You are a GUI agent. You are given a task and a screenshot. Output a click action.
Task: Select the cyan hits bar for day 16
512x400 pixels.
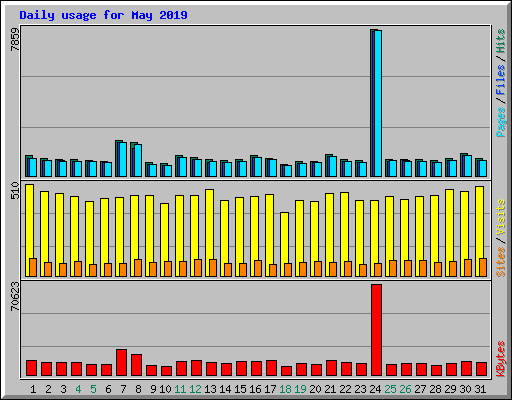tap(258, 167)
